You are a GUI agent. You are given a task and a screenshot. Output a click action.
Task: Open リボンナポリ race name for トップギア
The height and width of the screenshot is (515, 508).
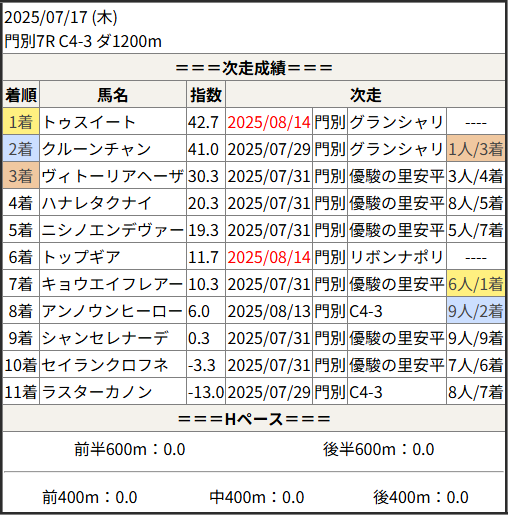(396, 257)
